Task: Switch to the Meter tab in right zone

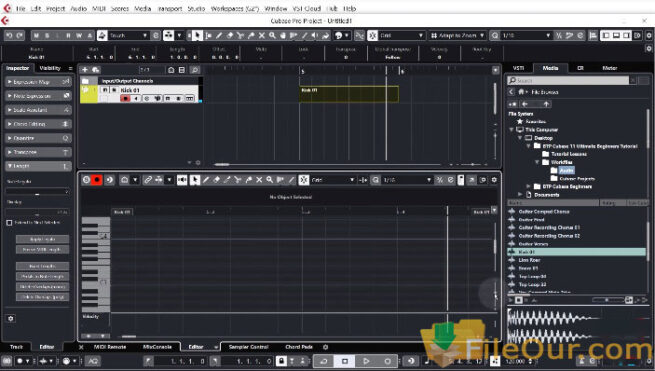Action: coord(609,68)
